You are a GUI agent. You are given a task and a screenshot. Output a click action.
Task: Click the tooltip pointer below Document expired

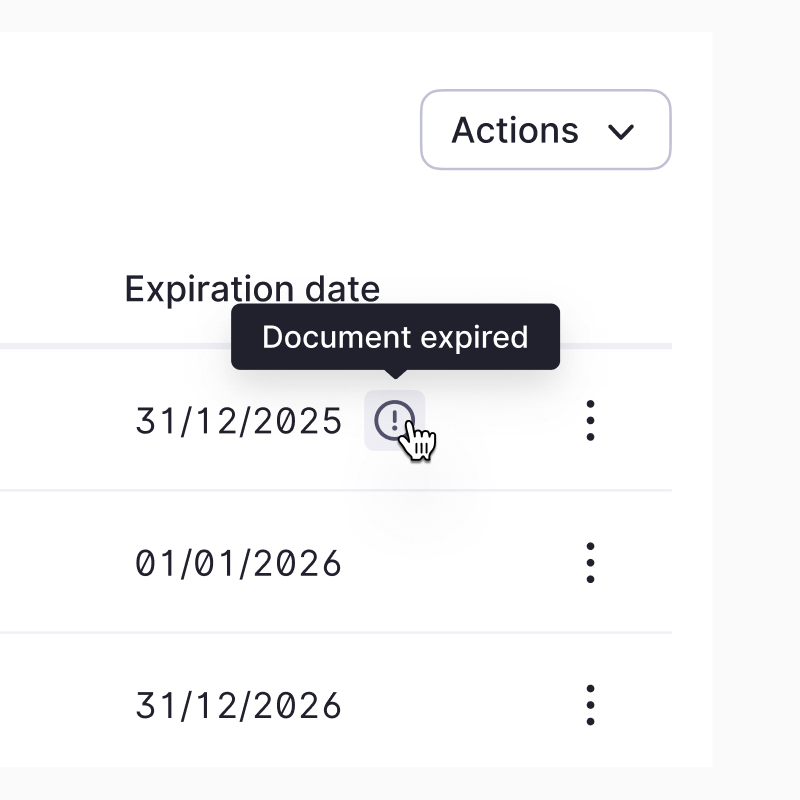pos(395,375)
